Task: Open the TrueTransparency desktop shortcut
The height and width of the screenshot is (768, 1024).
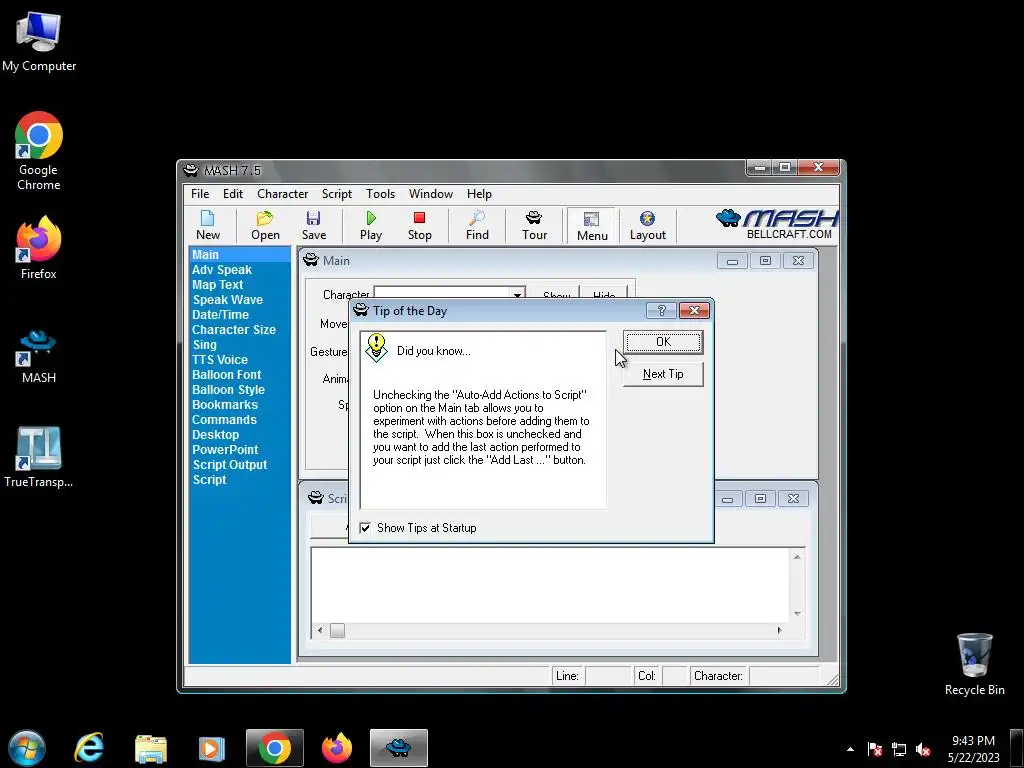Action: coord(38,457)
